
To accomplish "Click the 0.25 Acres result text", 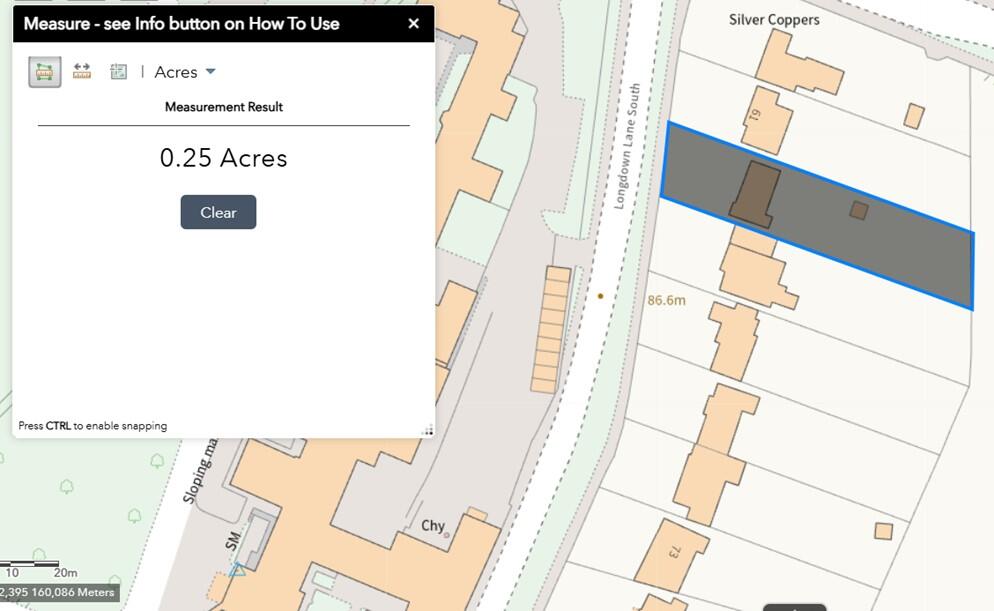I will [223, 158].
